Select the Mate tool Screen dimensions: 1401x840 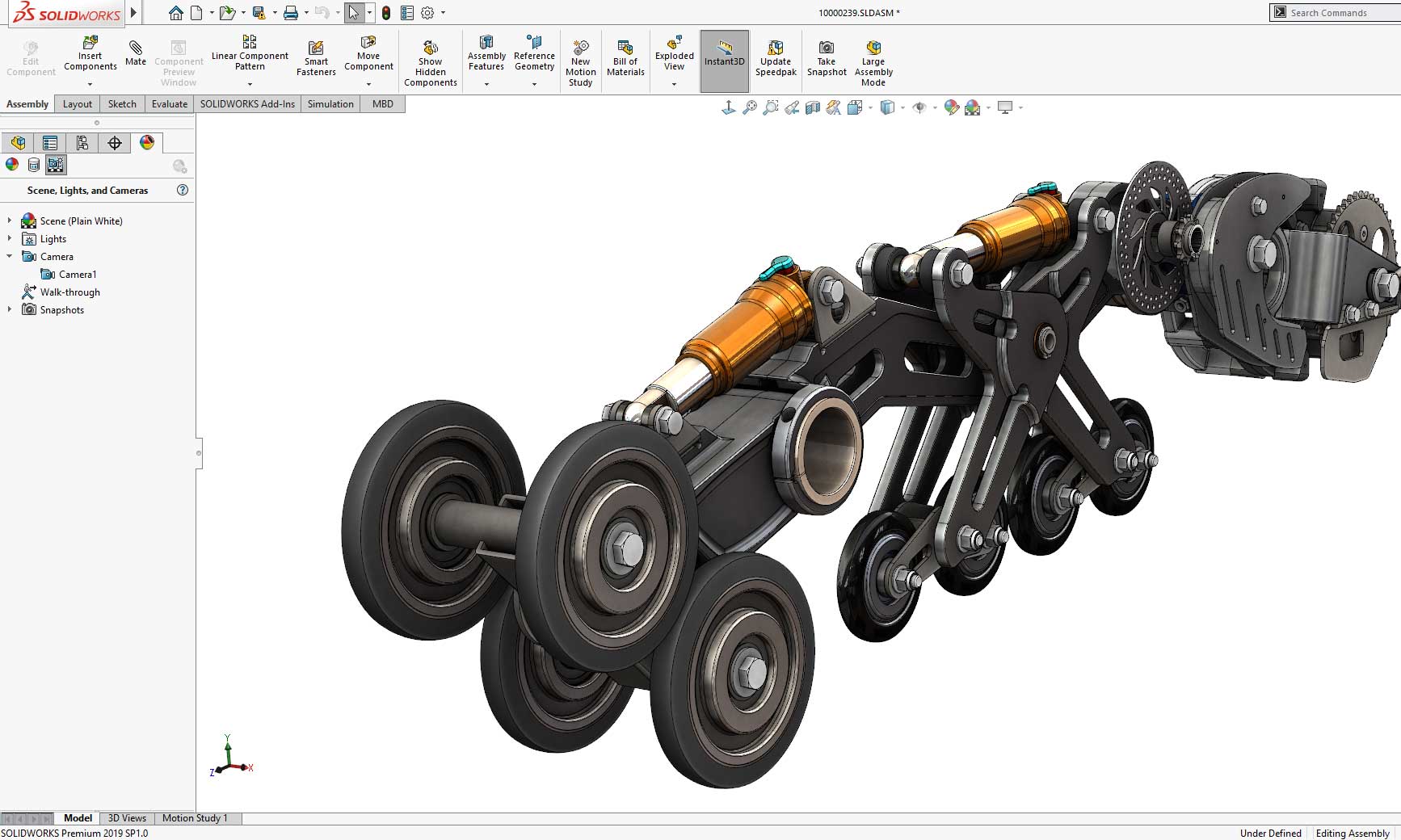(x=135, y=55)
